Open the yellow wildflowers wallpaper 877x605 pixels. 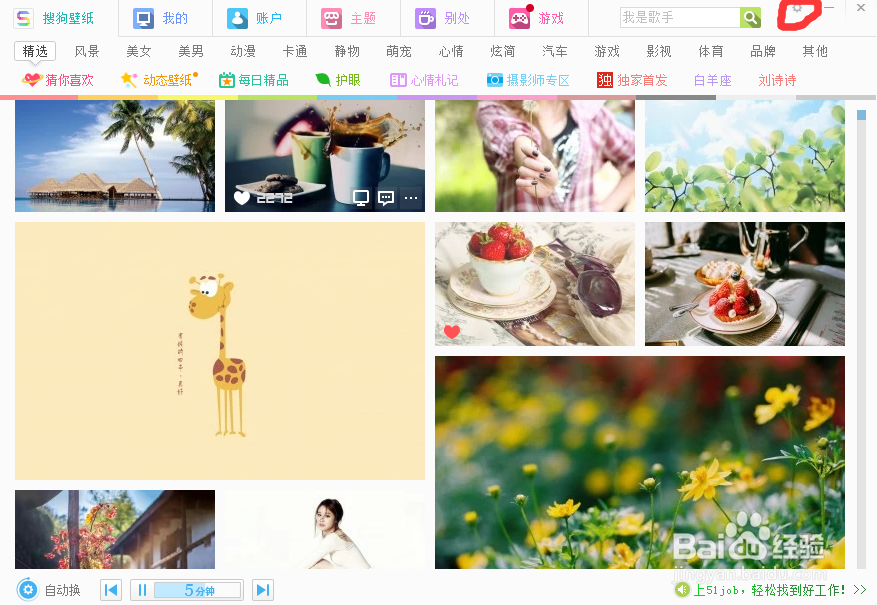click(640, 462)
